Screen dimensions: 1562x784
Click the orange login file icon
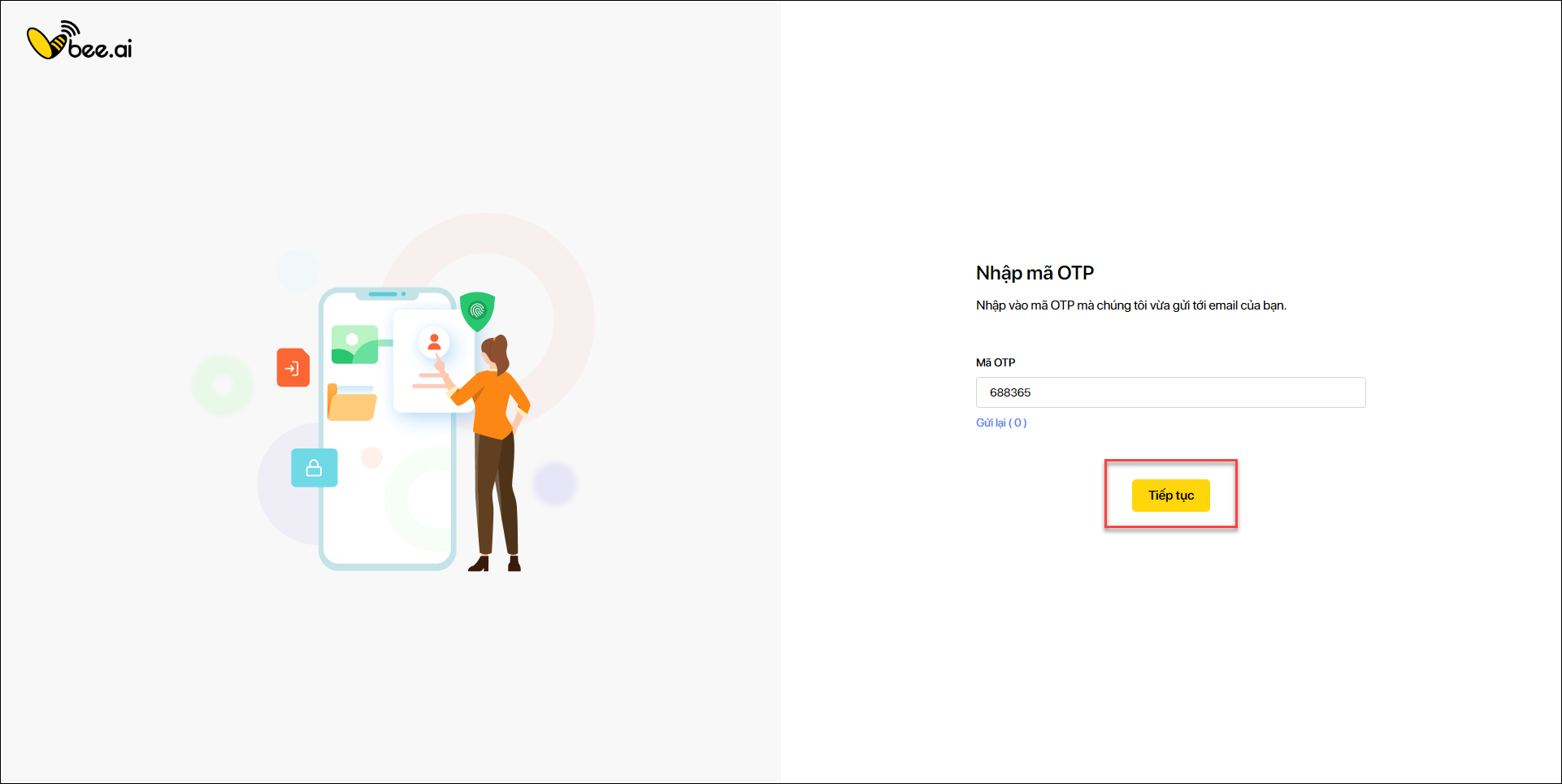(x=293, y=367)
